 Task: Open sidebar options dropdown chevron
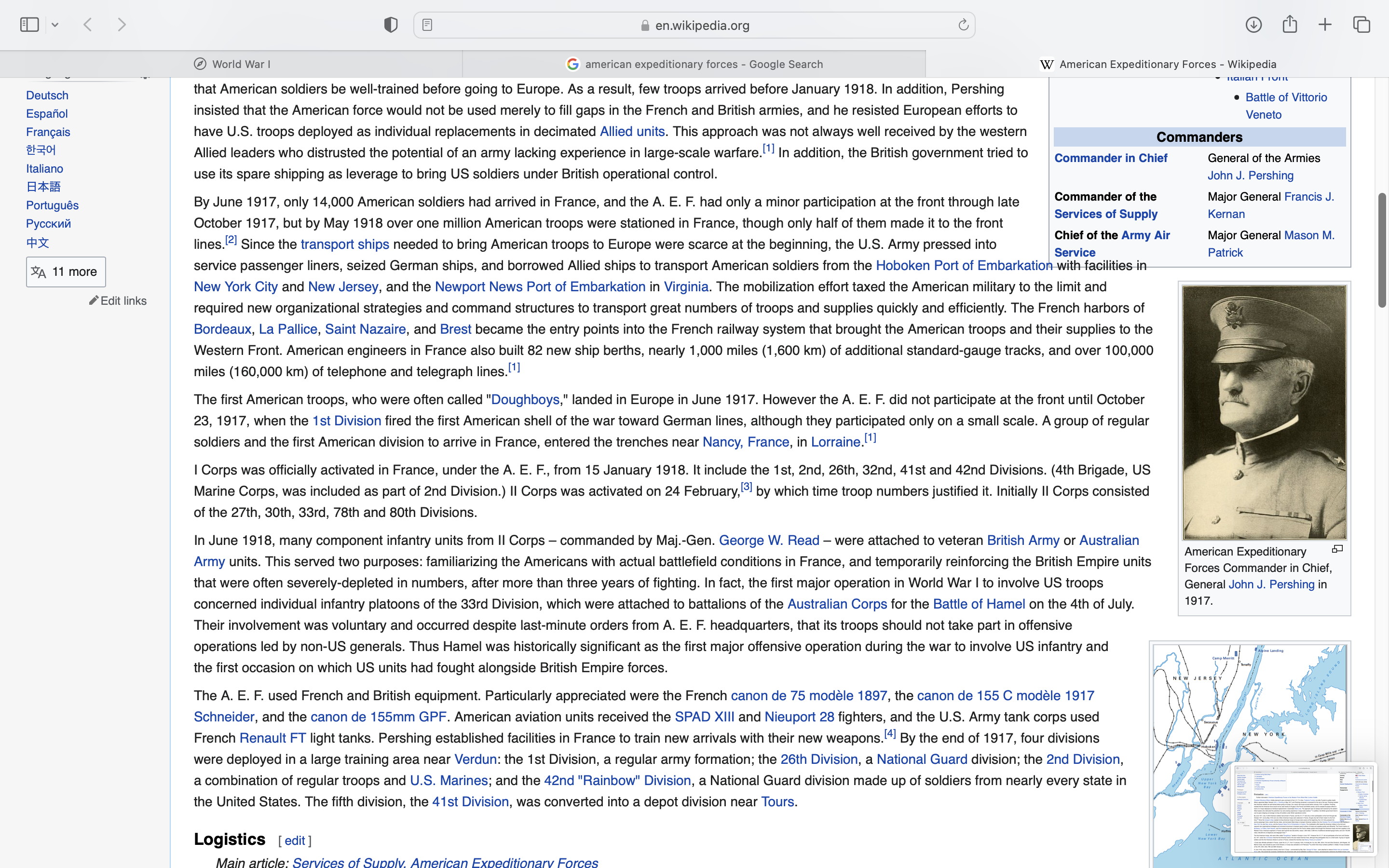click(x=55, y=25)
